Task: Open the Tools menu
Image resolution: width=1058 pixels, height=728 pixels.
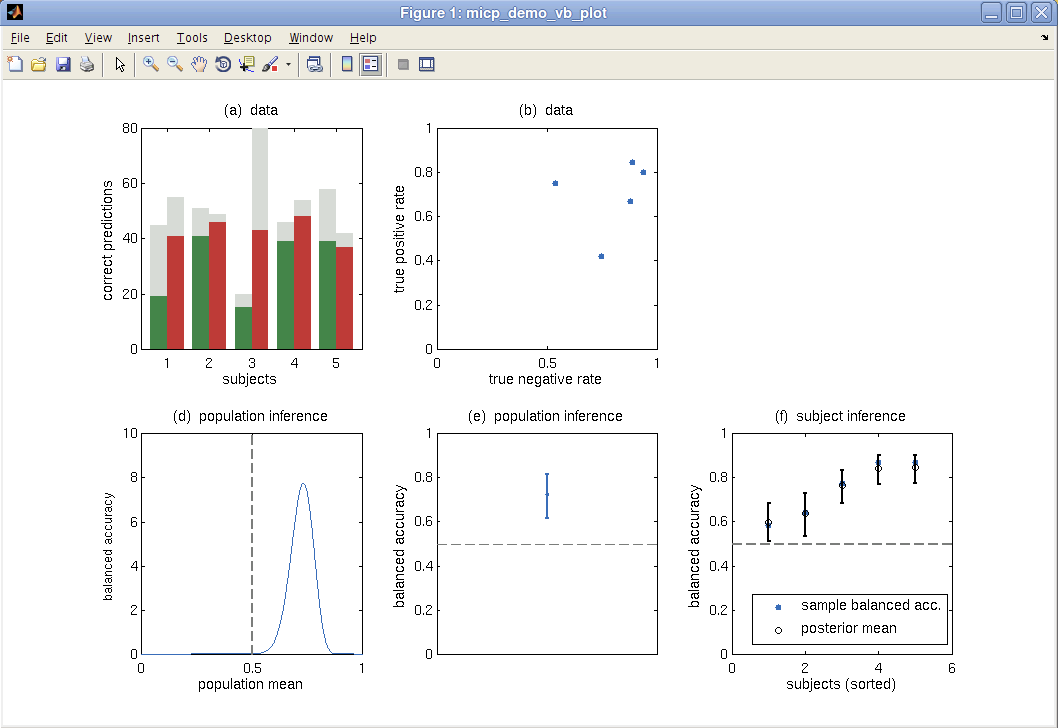Action: point(192,38)
